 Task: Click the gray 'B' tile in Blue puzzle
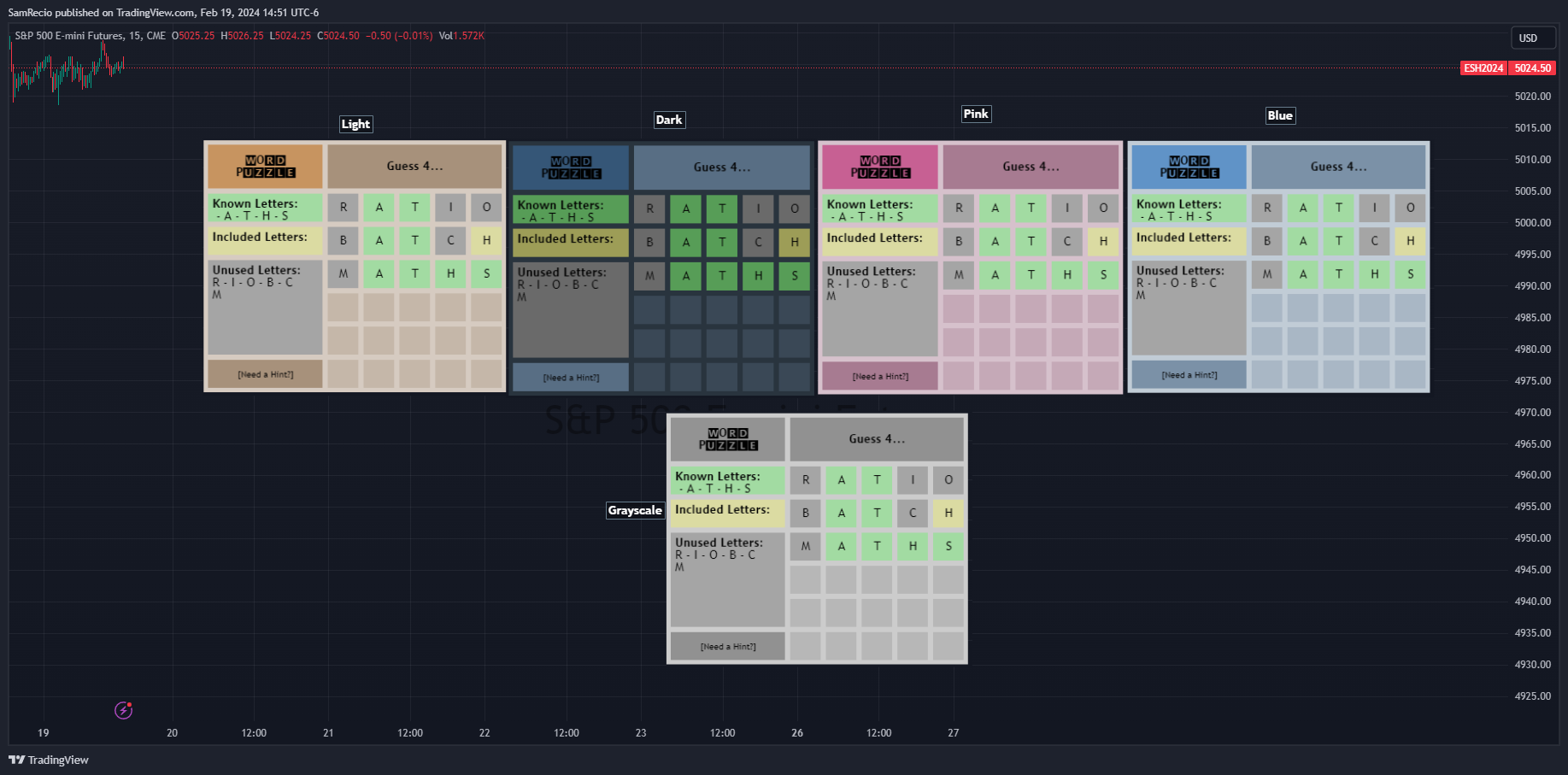point(1267,241)
